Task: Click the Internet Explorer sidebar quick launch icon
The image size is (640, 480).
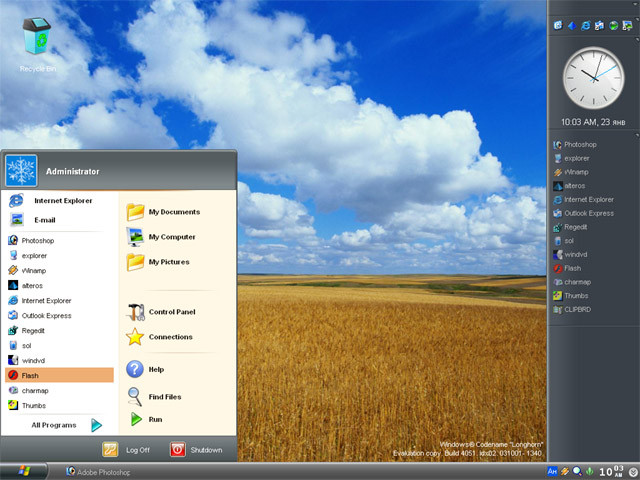Action: tap(585, 26)
